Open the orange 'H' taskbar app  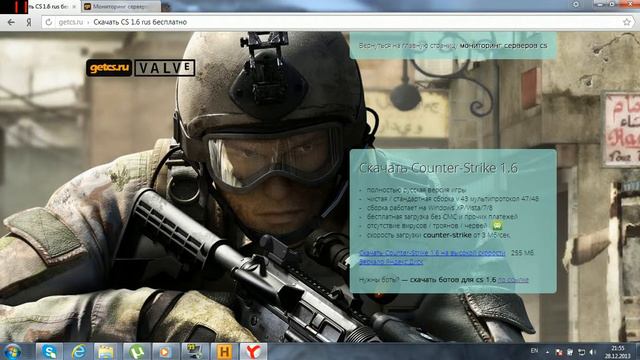[224, 352]
